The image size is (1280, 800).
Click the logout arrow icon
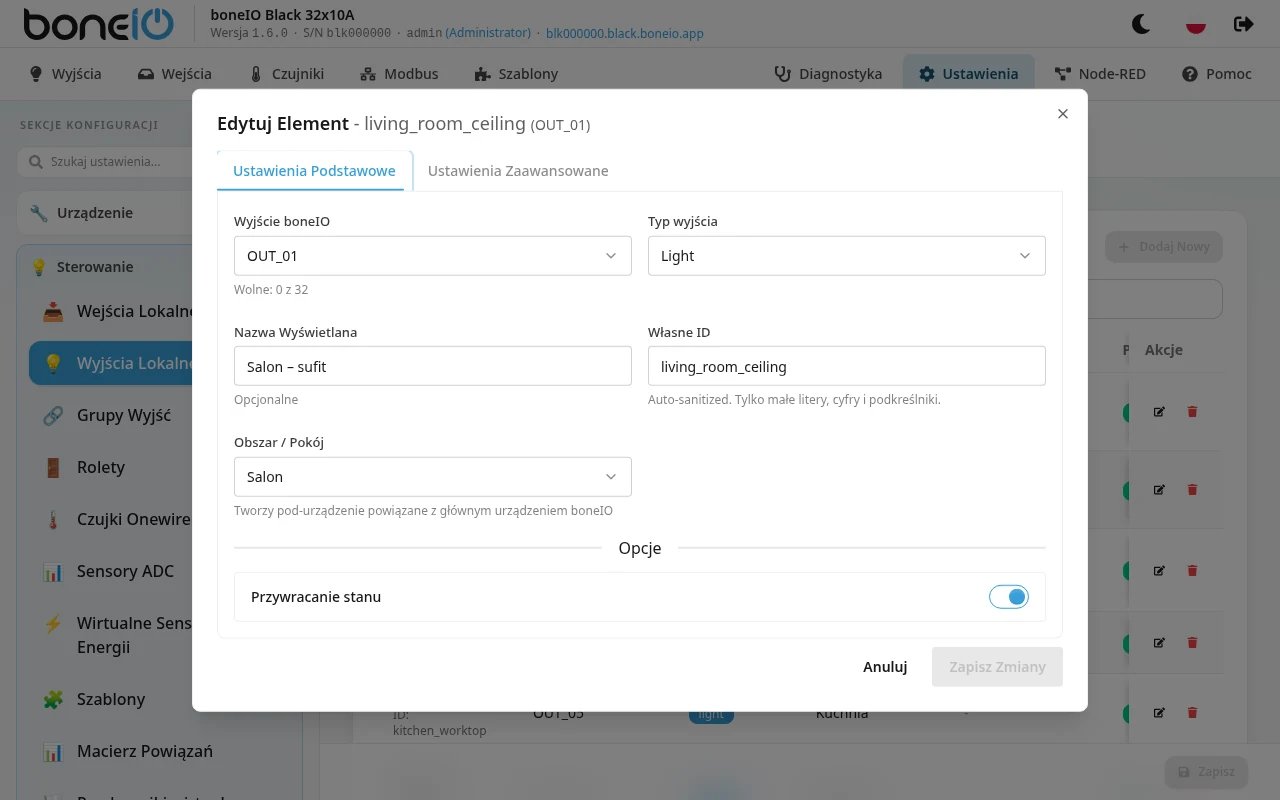[1243, 23]
